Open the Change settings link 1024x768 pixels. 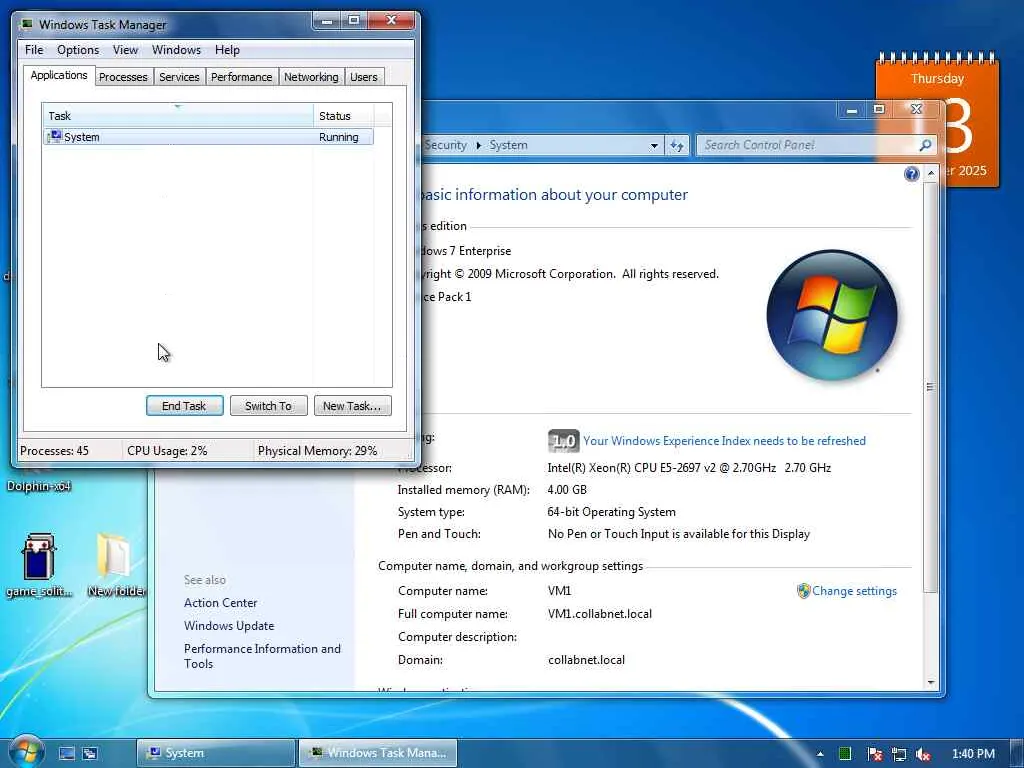(x=854, y=591)
